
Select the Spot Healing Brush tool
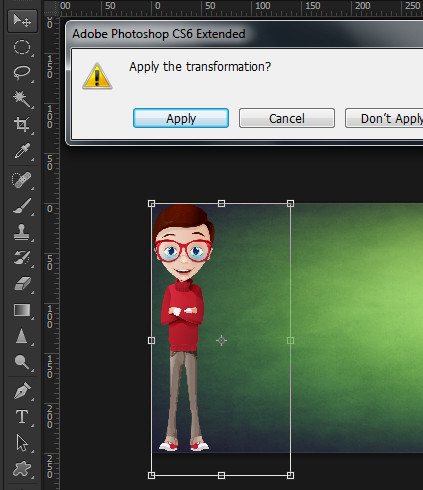pyautogui.click(x=22, y=180)
